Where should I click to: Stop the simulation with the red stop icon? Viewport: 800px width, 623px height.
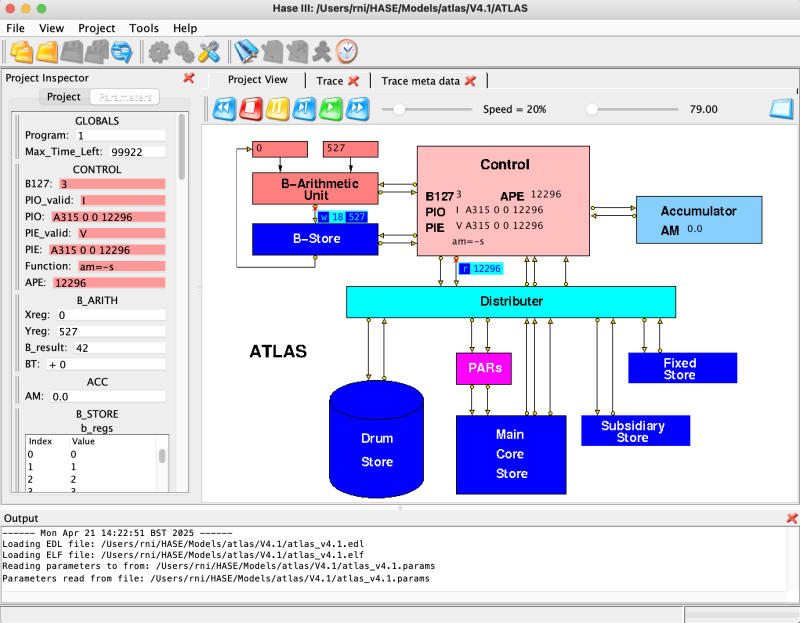(x=251, y=109)
